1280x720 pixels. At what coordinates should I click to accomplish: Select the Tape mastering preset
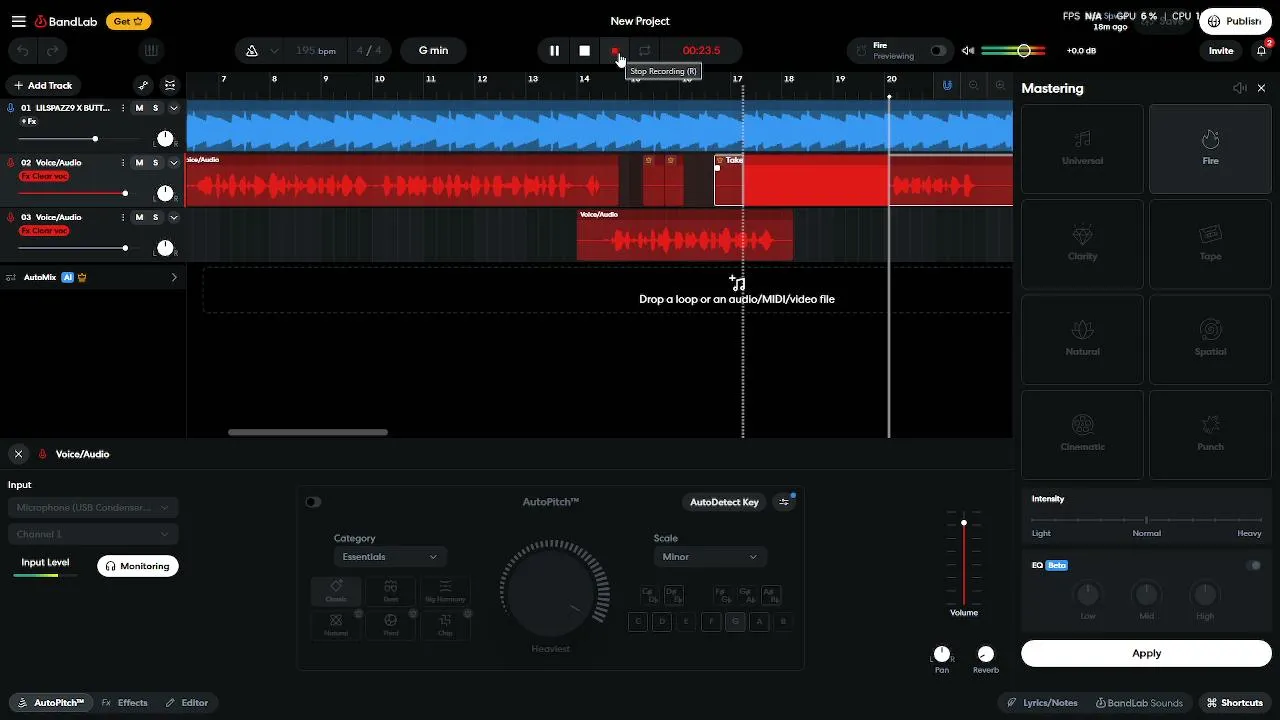click(1210, 244)
